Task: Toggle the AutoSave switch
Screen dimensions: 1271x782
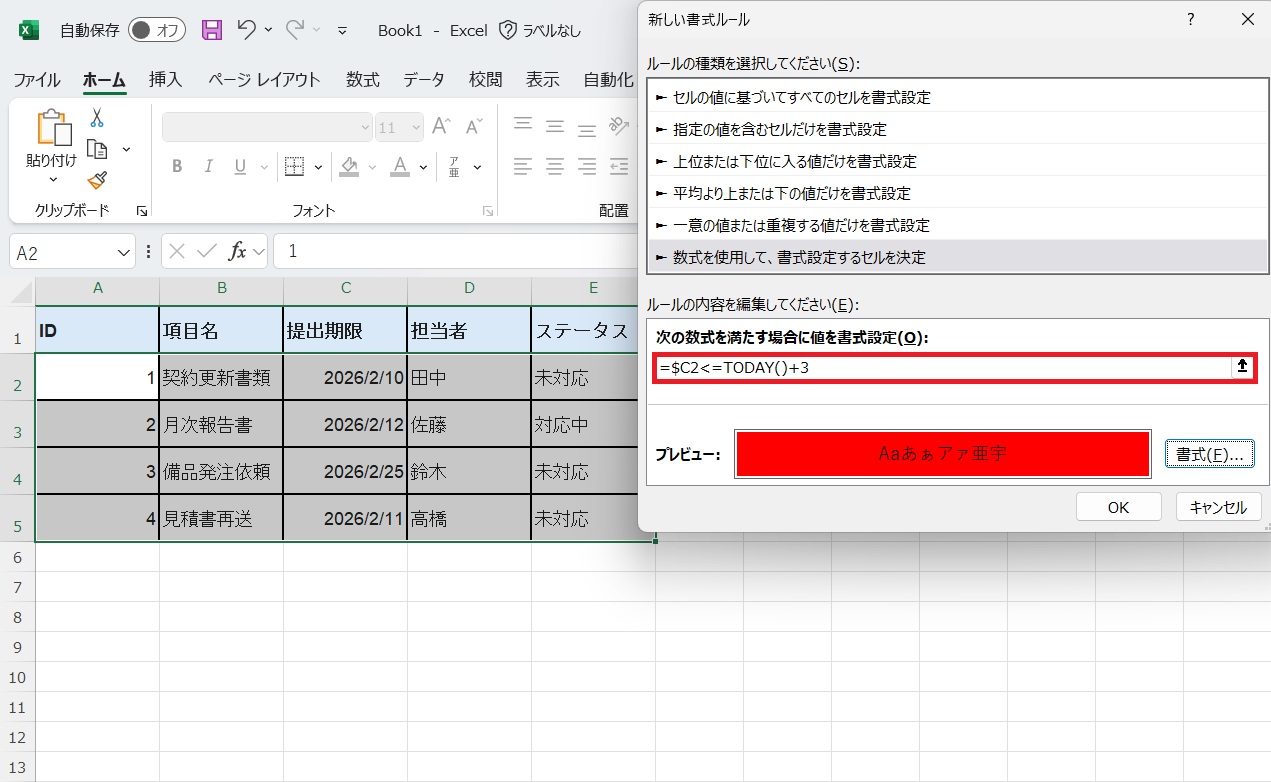Action: (x=157, y=30)
